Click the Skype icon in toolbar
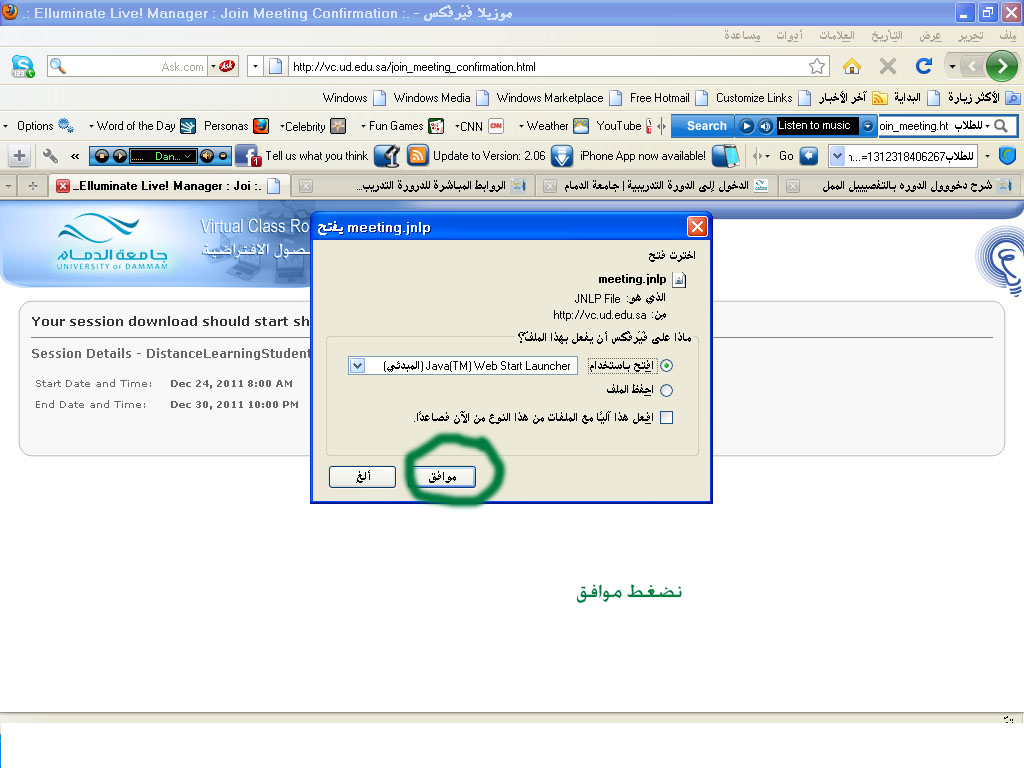The width and height of the screenshot is (1024, 768). pyautogui.click(x=22, y=67)
